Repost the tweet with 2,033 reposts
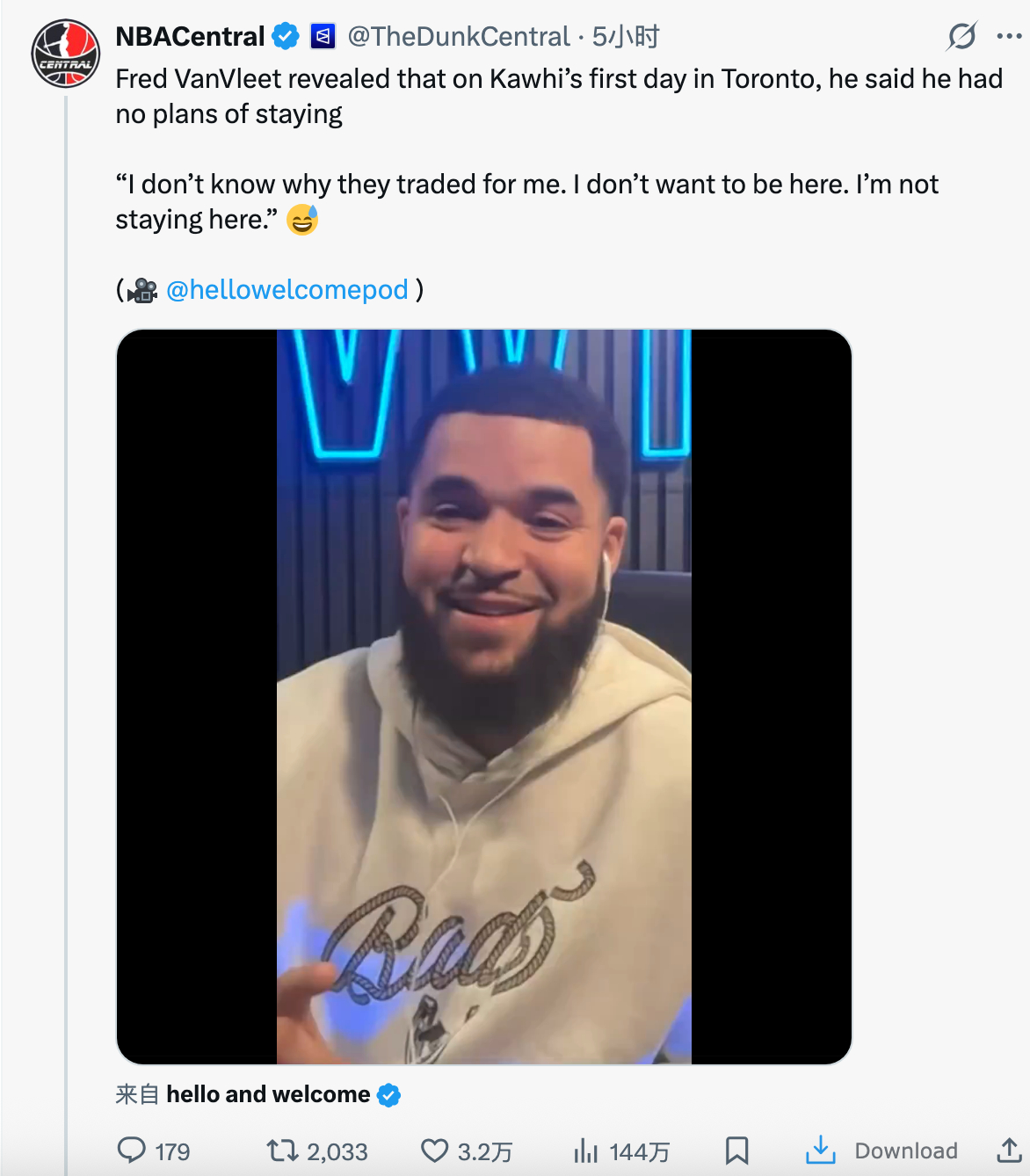This screenshot has width=1030, height=1176. click(x=283, y=1151)
